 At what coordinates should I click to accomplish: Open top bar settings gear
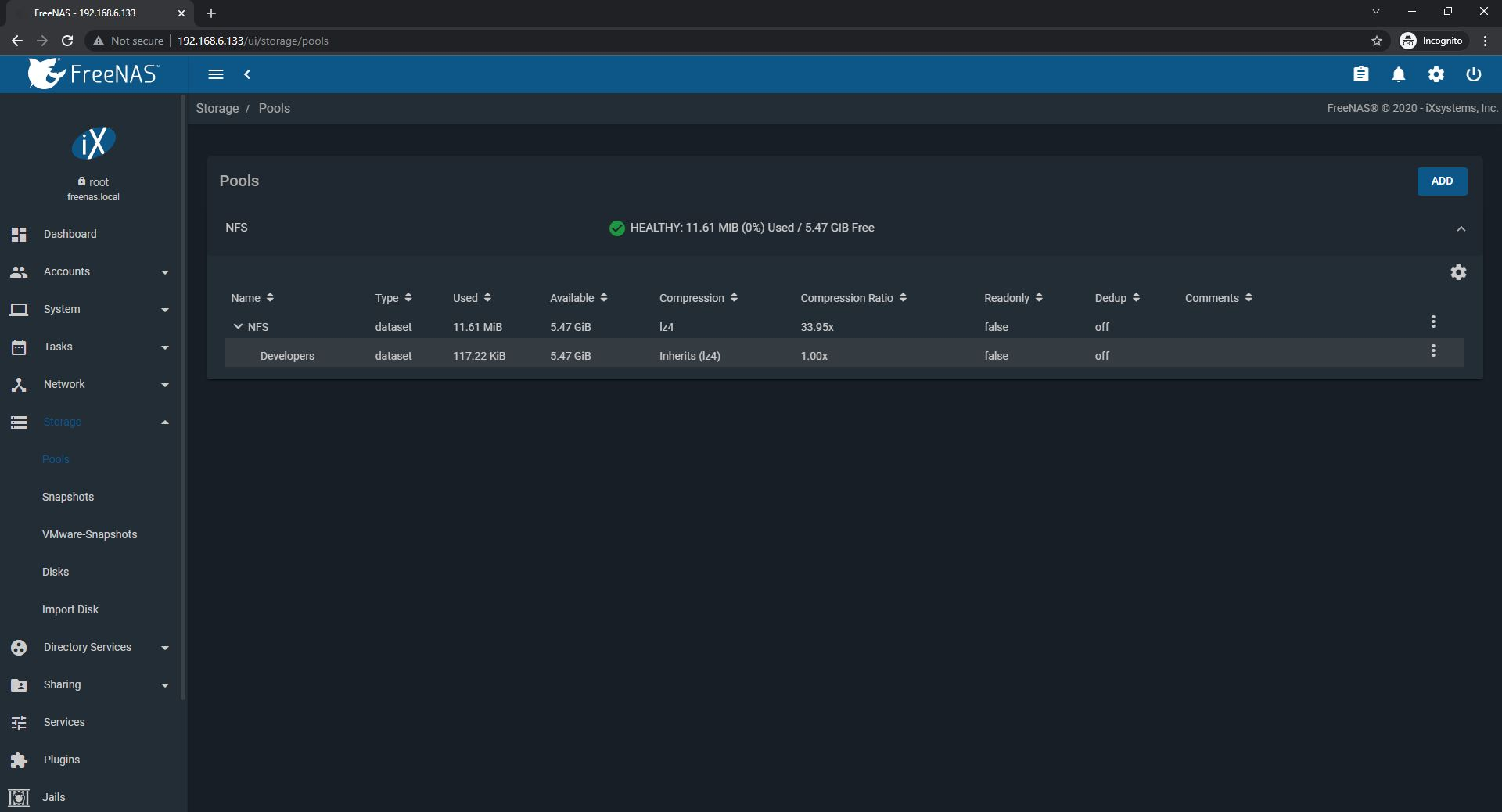[1436, 74]
